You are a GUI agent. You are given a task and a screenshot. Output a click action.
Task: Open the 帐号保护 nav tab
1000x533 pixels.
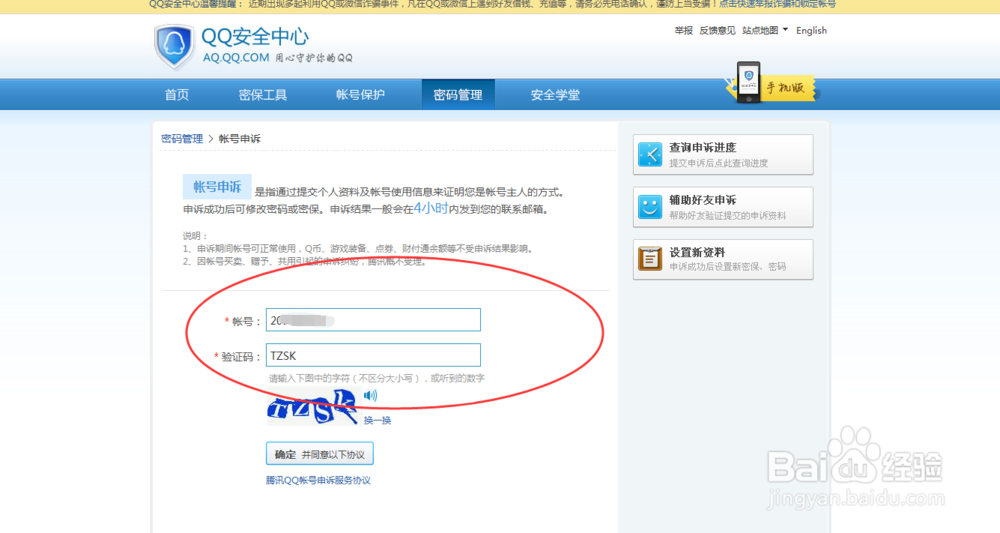[360, 95]
